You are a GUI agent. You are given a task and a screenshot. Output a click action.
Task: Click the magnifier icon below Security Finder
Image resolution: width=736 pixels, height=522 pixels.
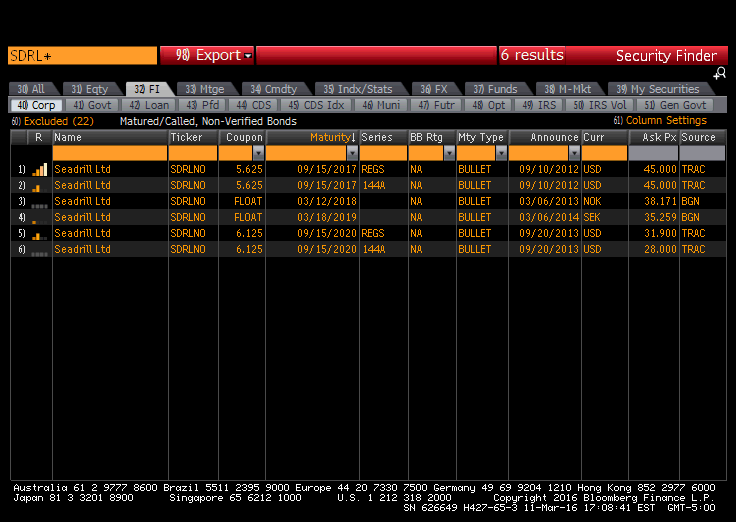pos(720,73)
